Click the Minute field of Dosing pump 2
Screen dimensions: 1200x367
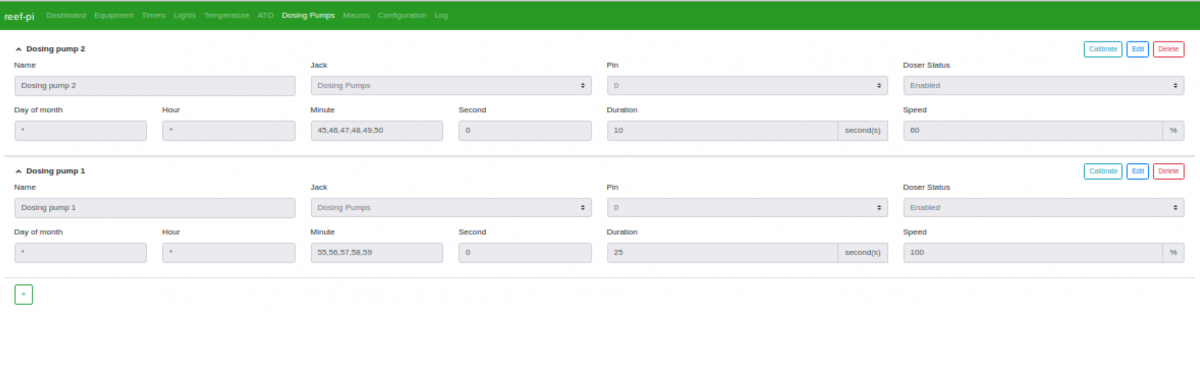377,130
